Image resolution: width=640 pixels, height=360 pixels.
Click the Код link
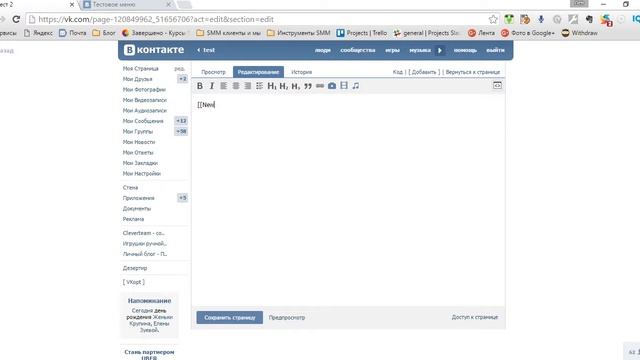click(x=398, y=72)
